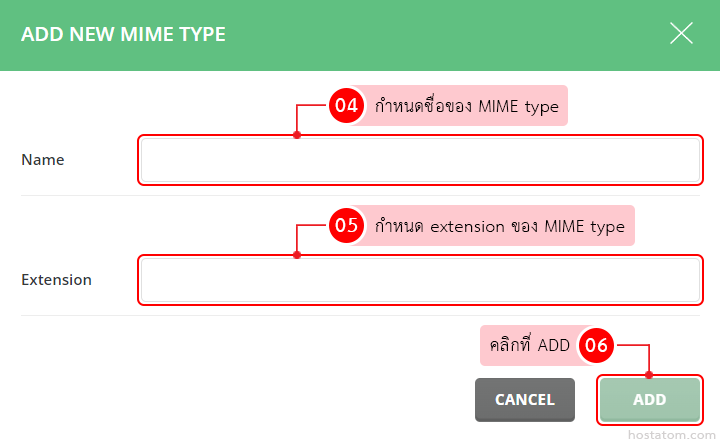Click the pink callout about MIME type extension
Image resolution: width=720 pixels, height=444 pixels.
(x=499, y=226)
